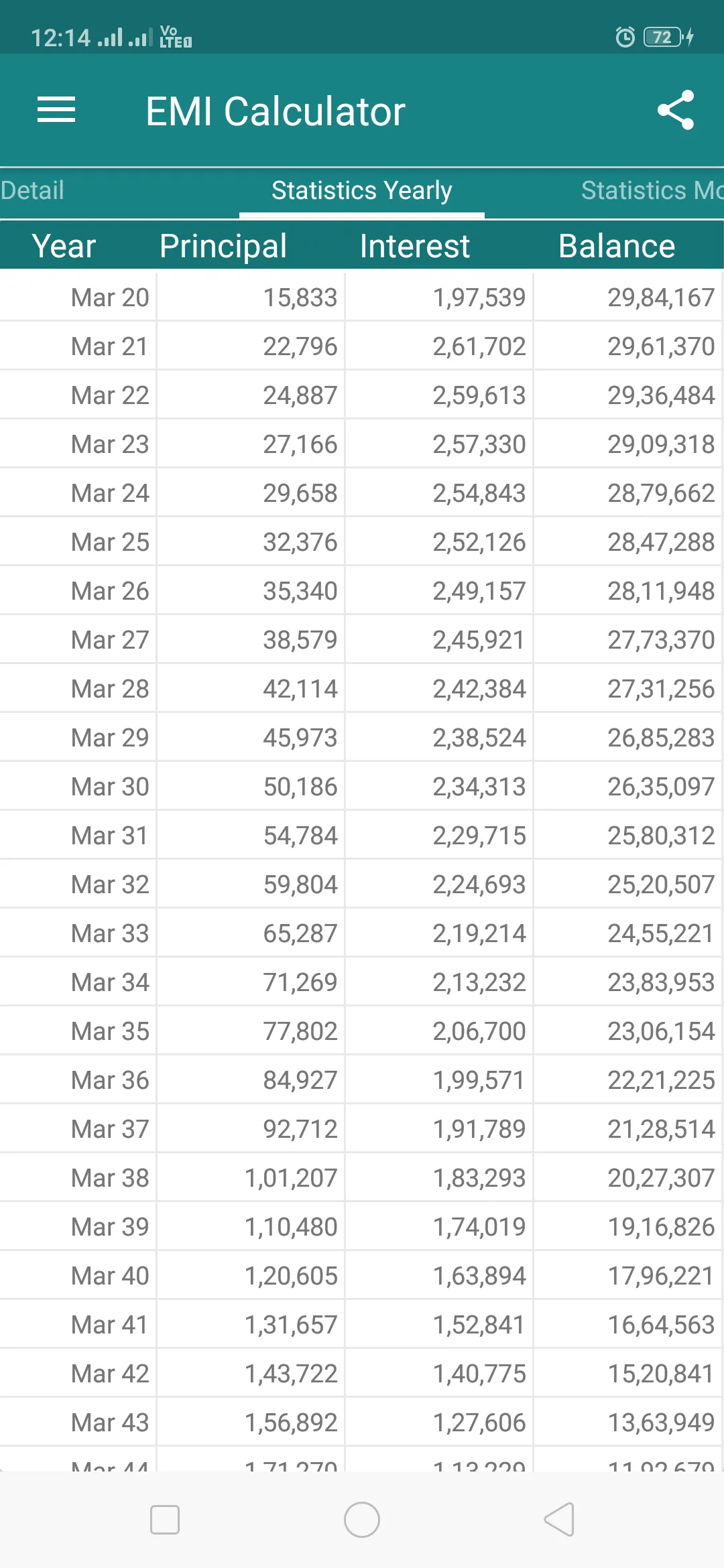Select the Mar 30 year cell
This screenshot has height=1568, width=724.
tap(110, 787)
